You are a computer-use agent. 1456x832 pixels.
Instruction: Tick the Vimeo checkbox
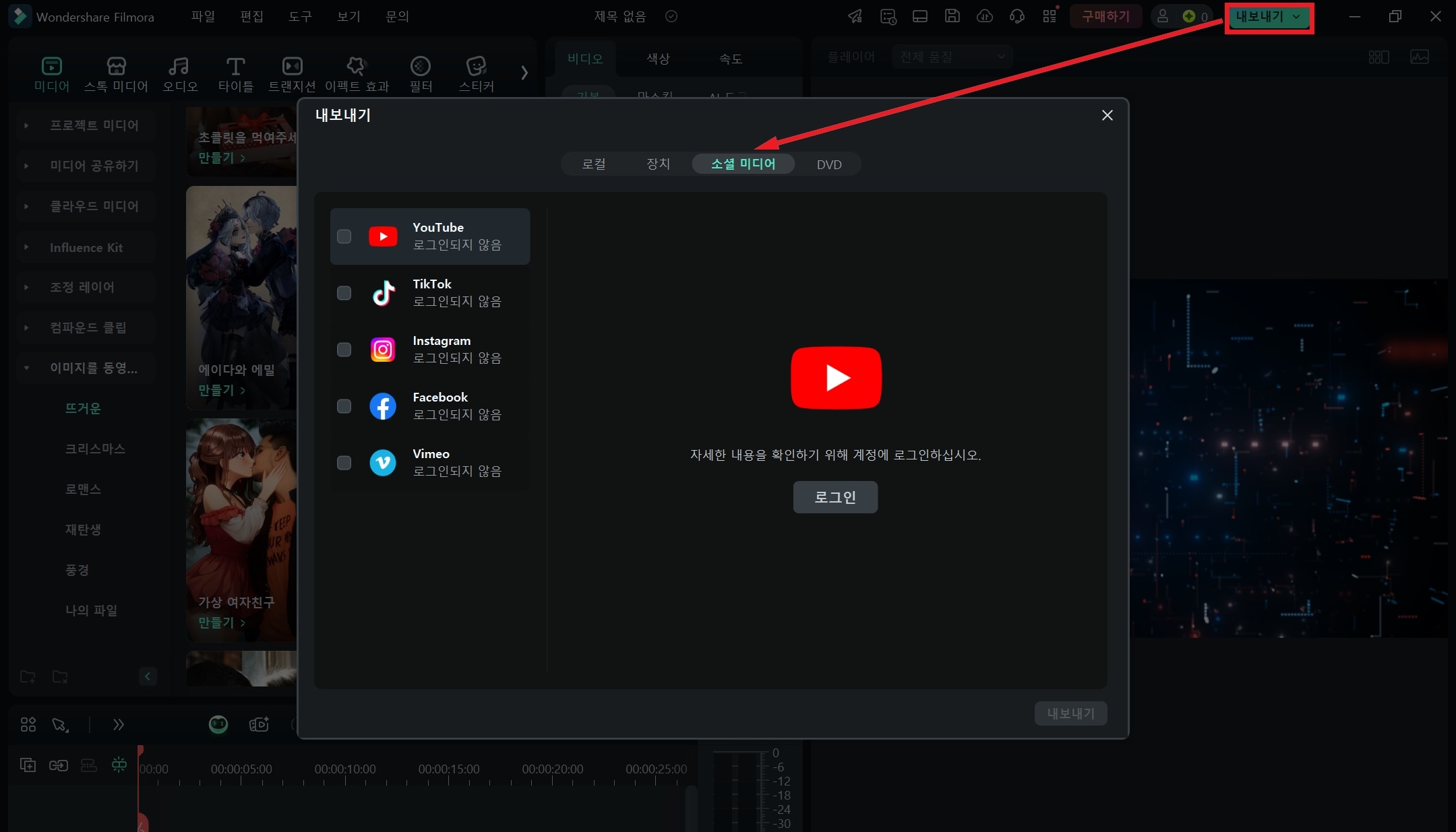pos(344,463)
